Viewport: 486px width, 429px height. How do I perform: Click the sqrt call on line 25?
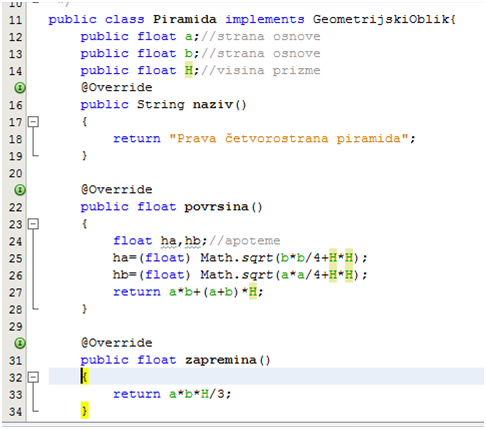pos(257,258)
